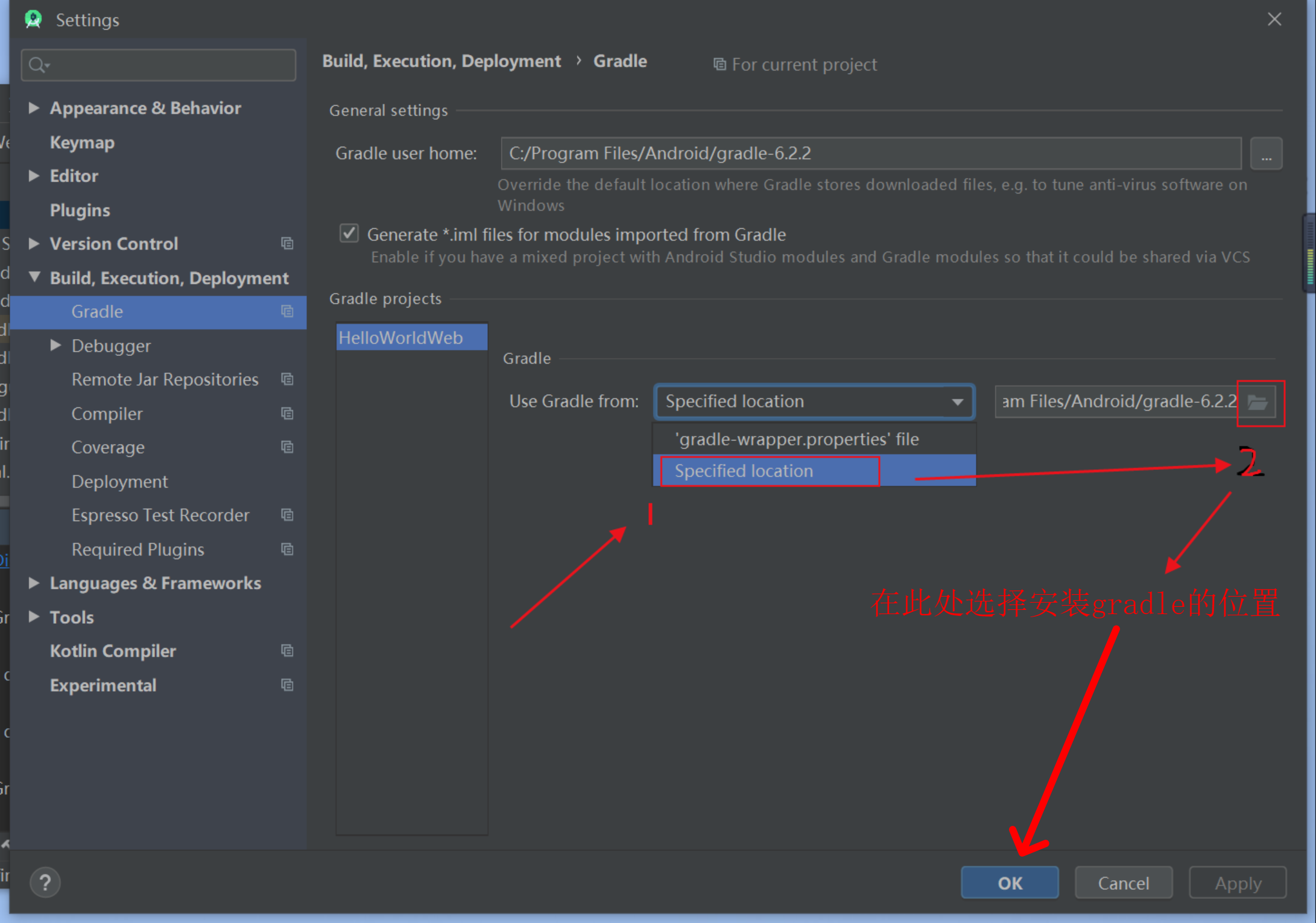Collapse the Build, Execution, Deployment section
Viewport: 1316px width, 923px height.
[34, 278]
